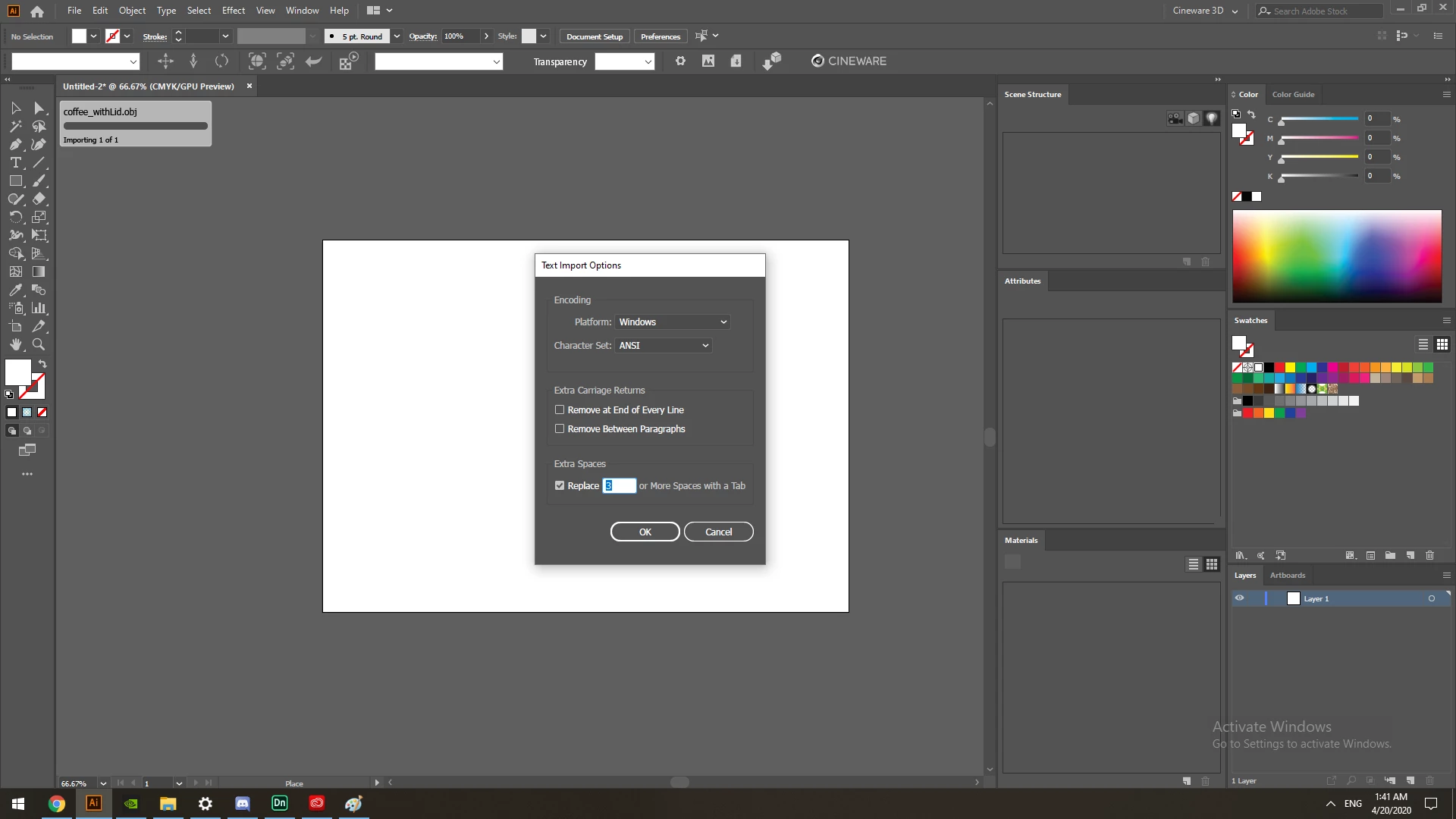The width and height of the screenshot is (1456, 819).
Task: Click the color spectrum picker
Action: (1336, 256)
